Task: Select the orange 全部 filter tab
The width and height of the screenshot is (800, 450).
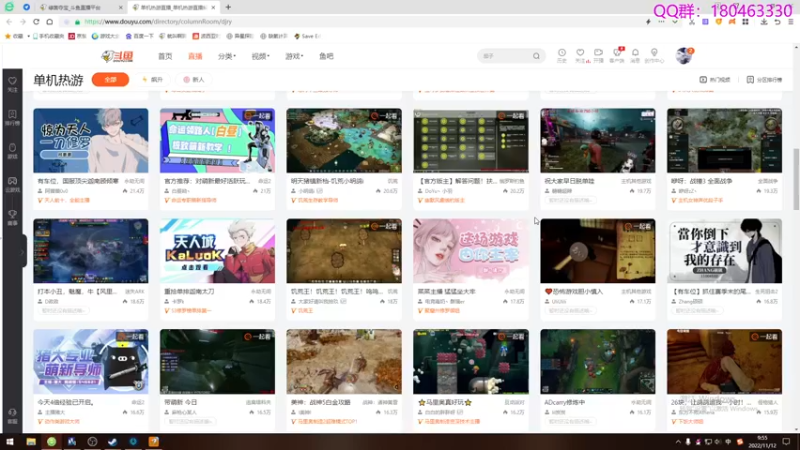Action: (110, 80)
